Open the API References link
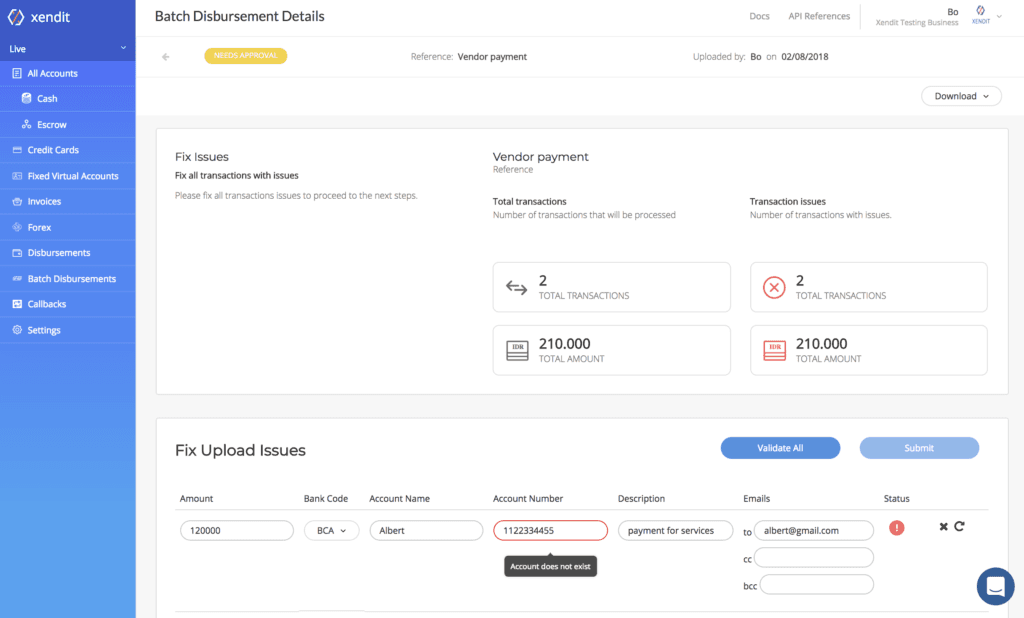This screenshot has width=1024, height=618. [x=818, y=16]
